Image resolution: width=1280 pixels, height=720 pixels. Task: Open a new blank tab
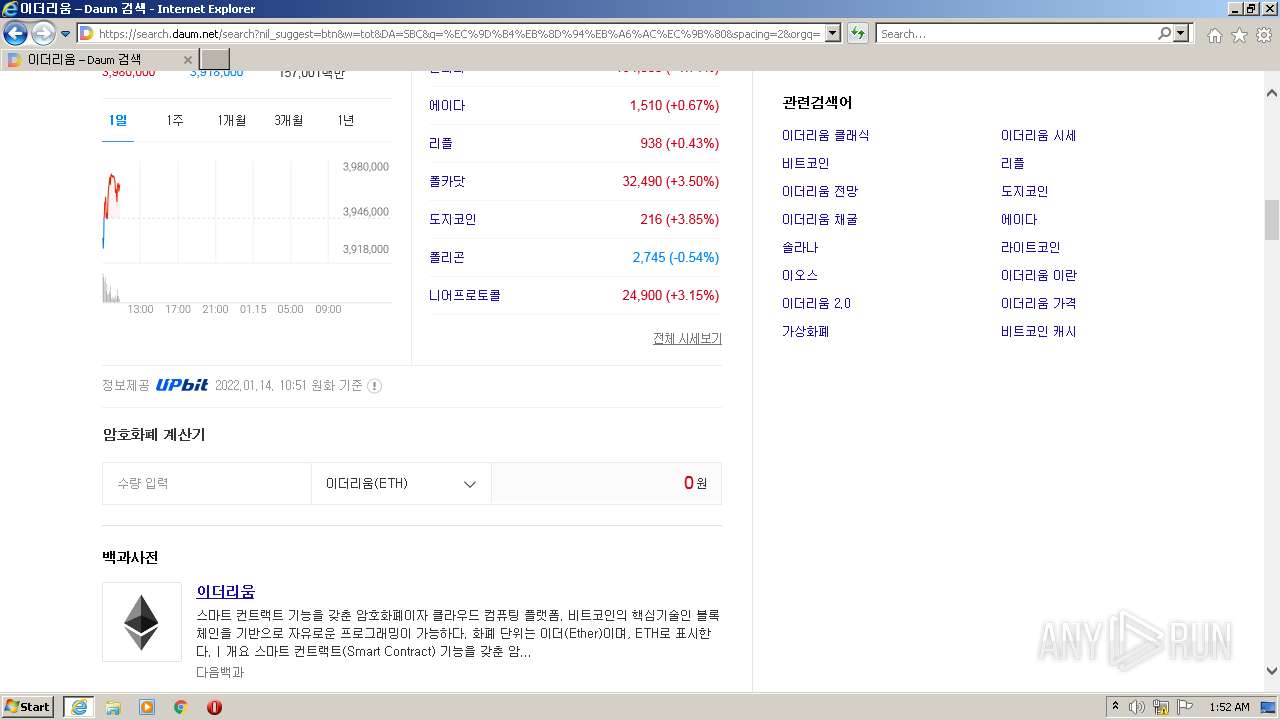click(215, 60)
